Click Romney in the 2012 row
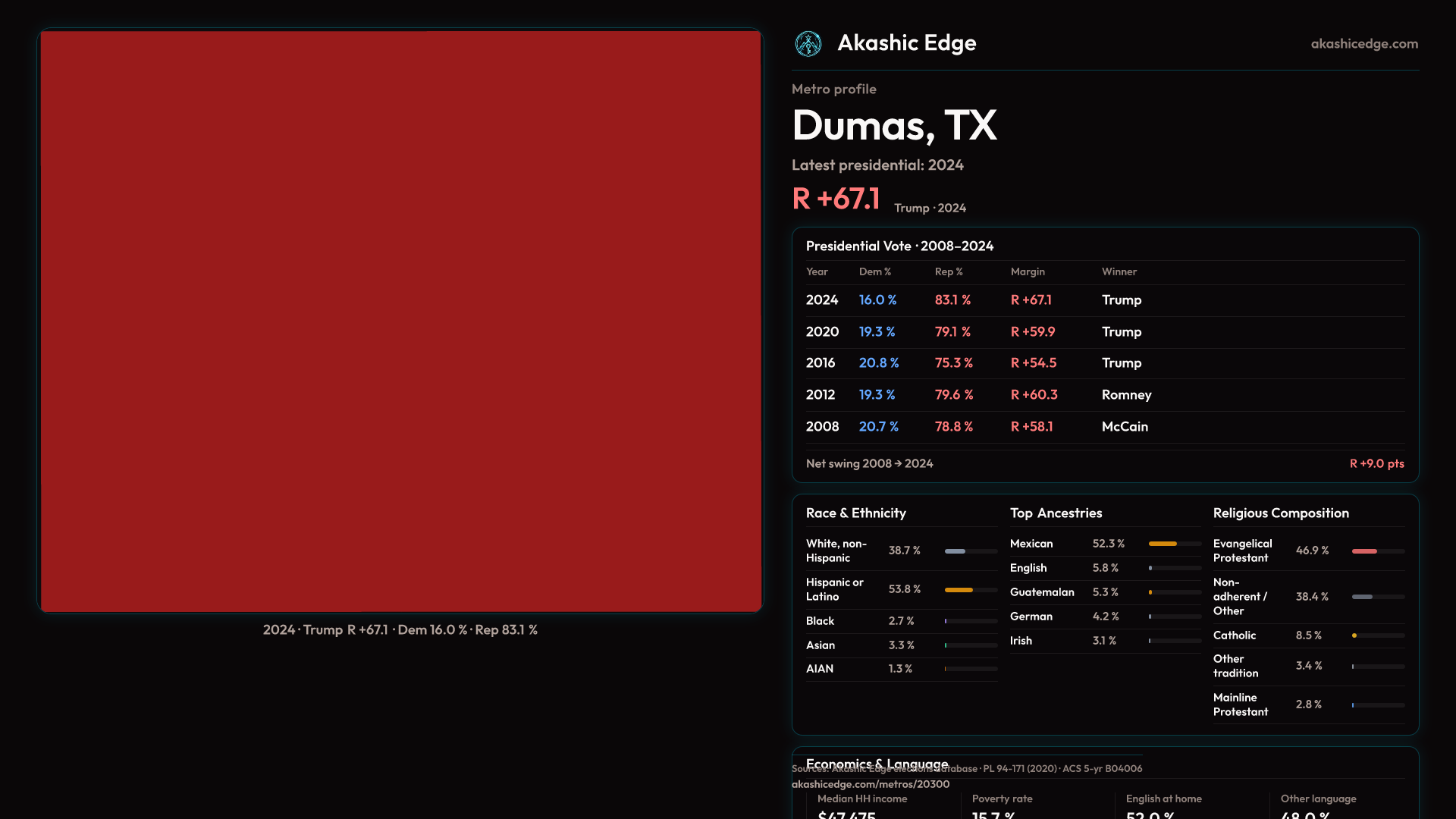 click(x=1126, y=395)
